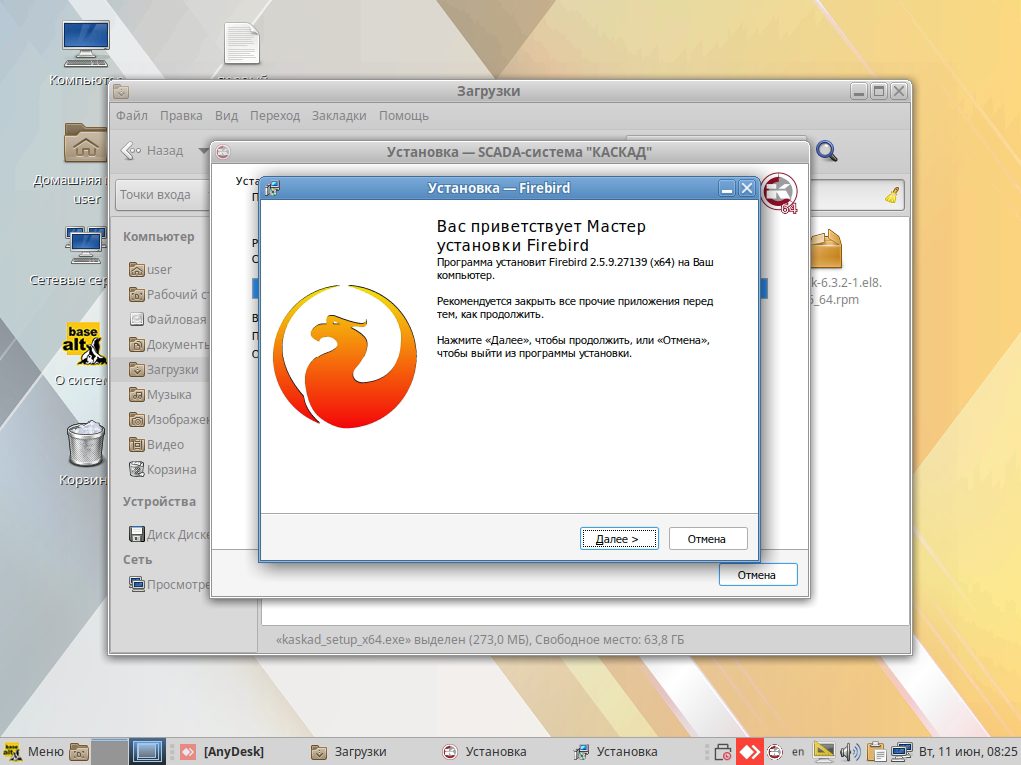Open the Переход menu
This screenshot has height=765, width=1021.
(275, 115)
